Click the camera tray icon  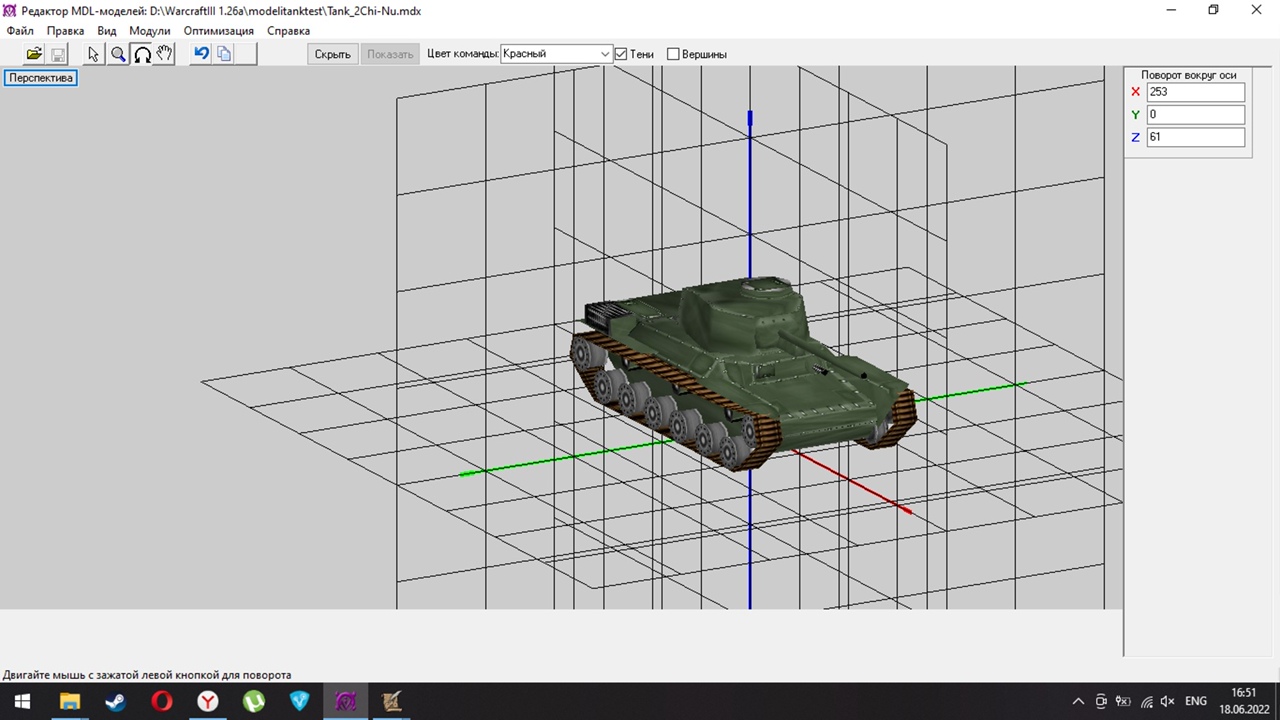point(1101,701)
